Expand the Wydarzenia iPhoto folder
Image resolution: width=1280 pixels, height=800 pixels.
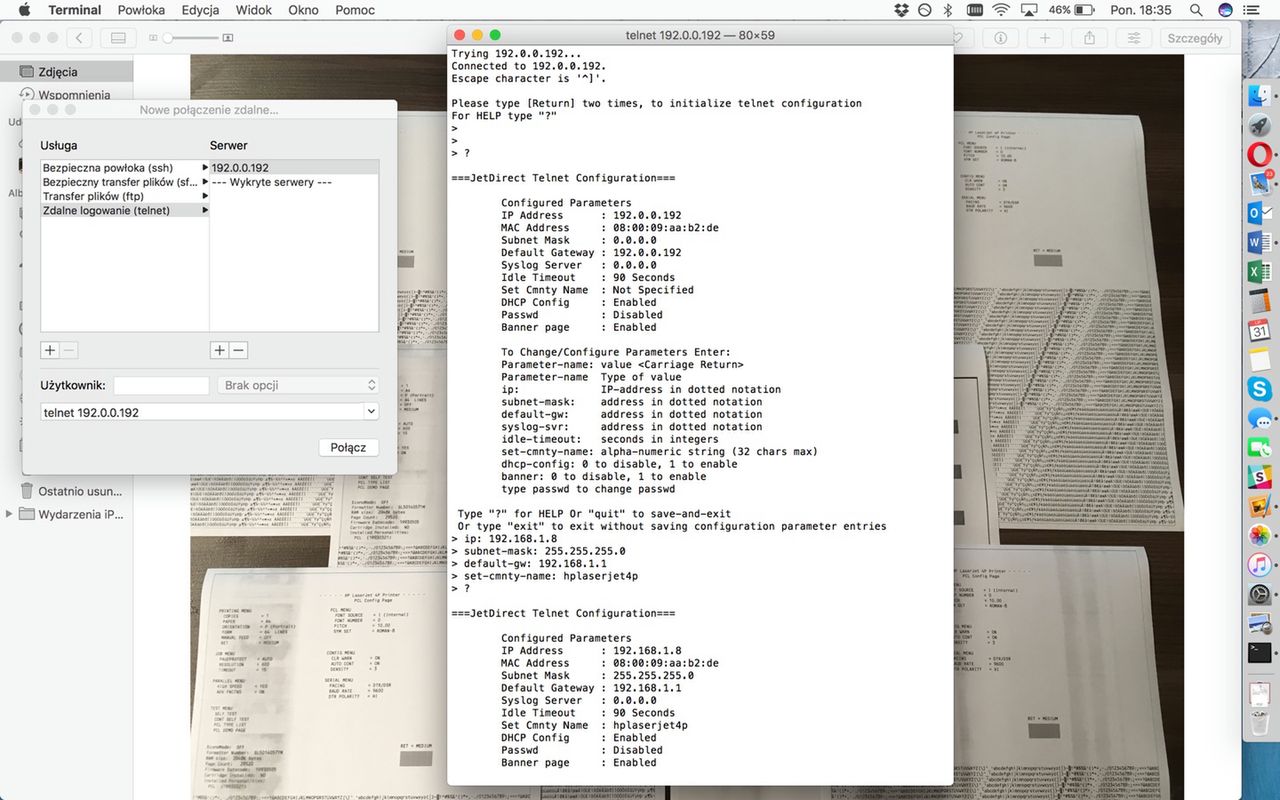(10, 514)
